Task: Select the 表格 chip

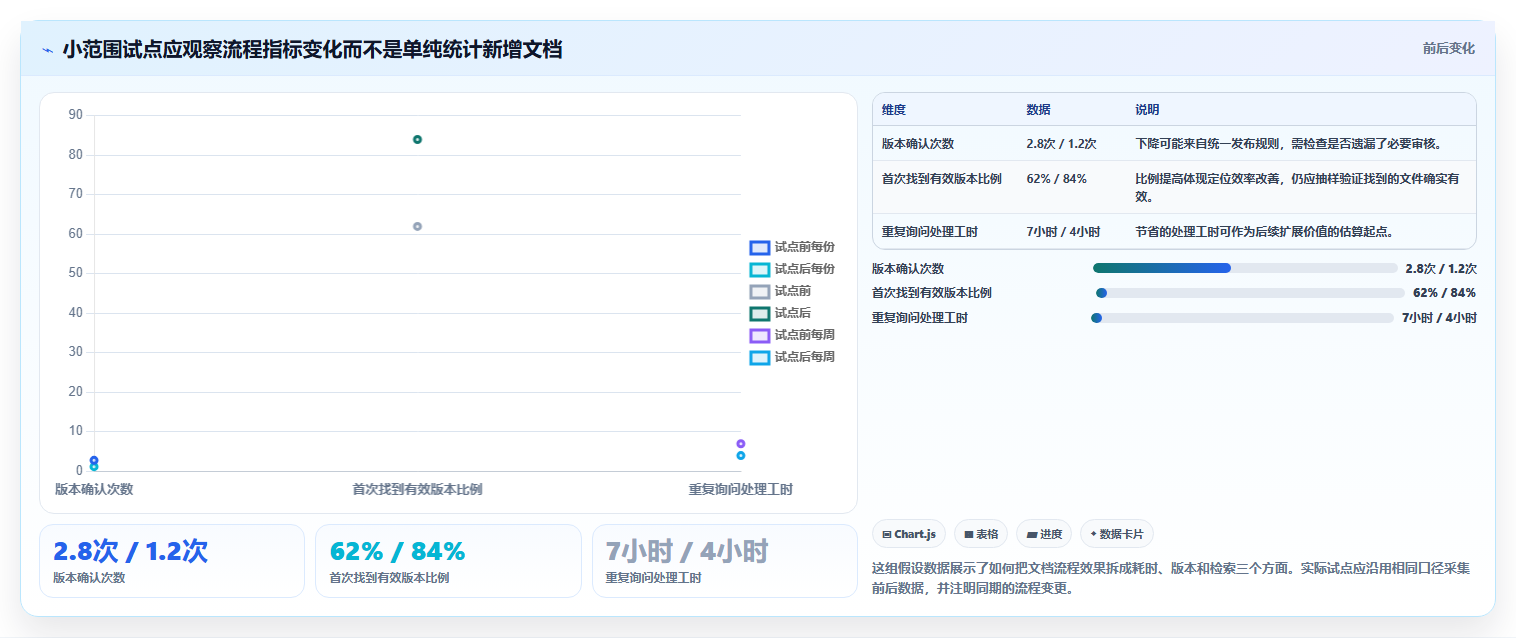Action: coord(980,534)
